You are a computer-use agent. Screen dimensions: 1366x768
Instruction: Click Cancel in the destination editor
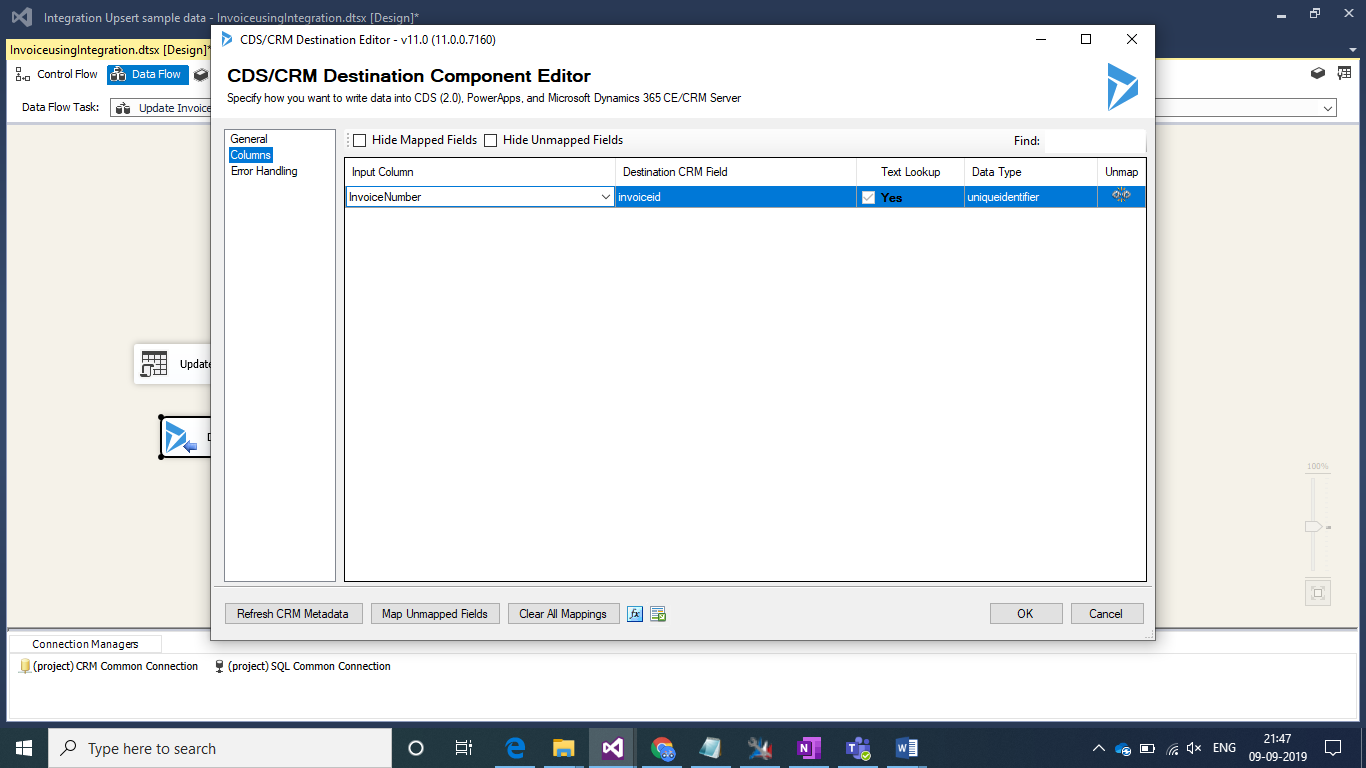coord(1106,614)
